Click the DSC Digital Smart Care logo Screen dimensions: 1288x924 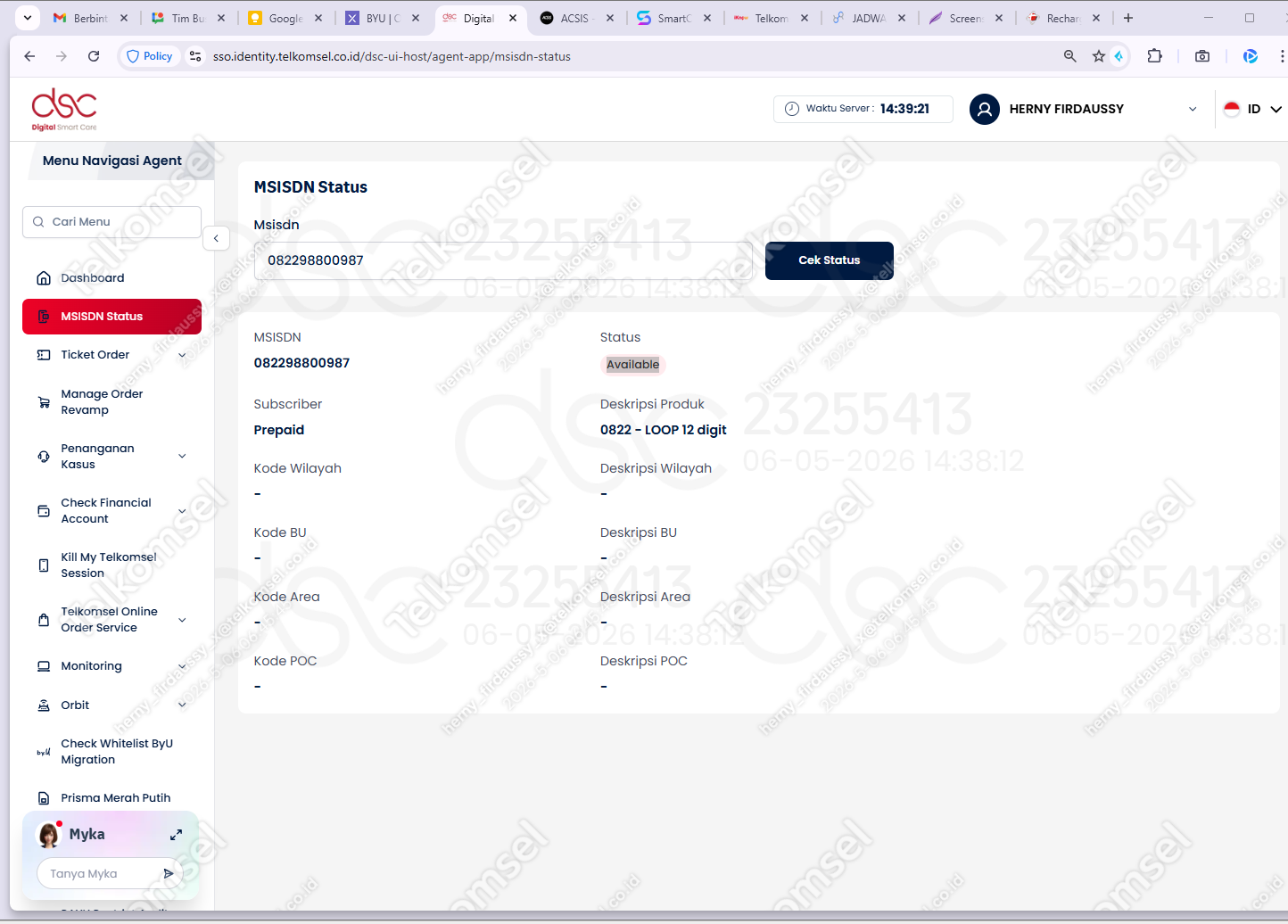[x=64, y=110]
